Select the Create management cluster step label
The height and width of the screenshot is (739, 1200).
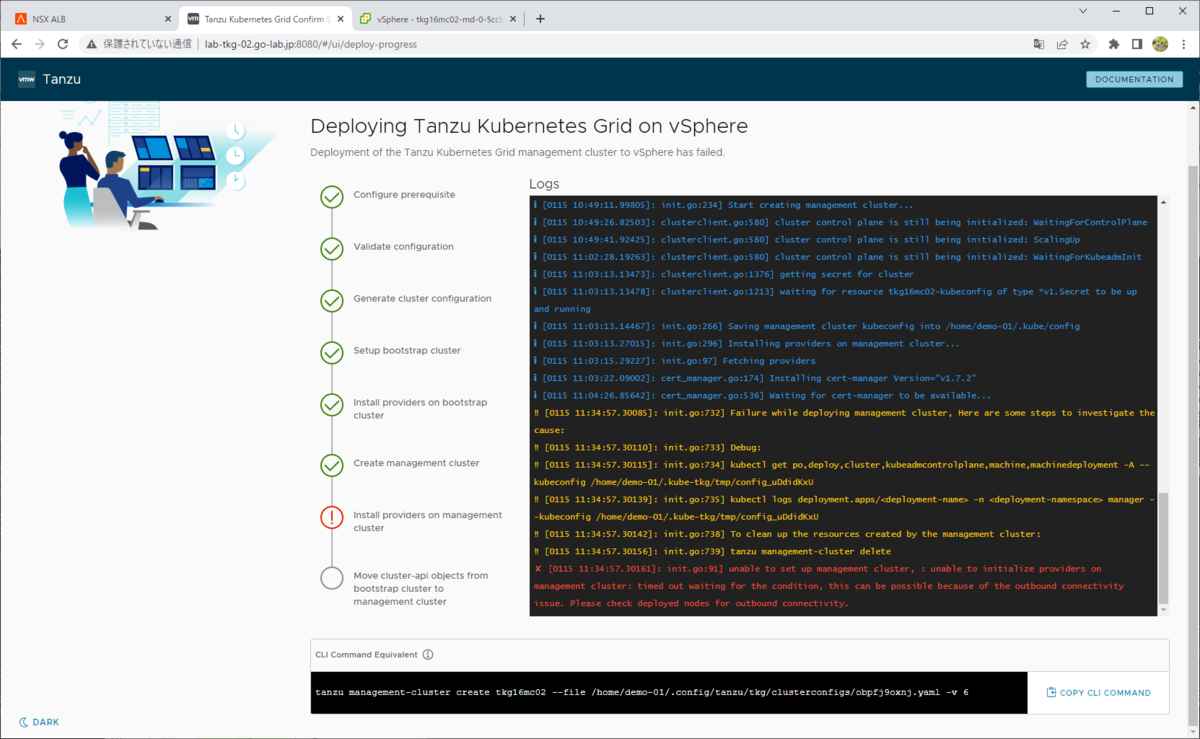[416, 463]
